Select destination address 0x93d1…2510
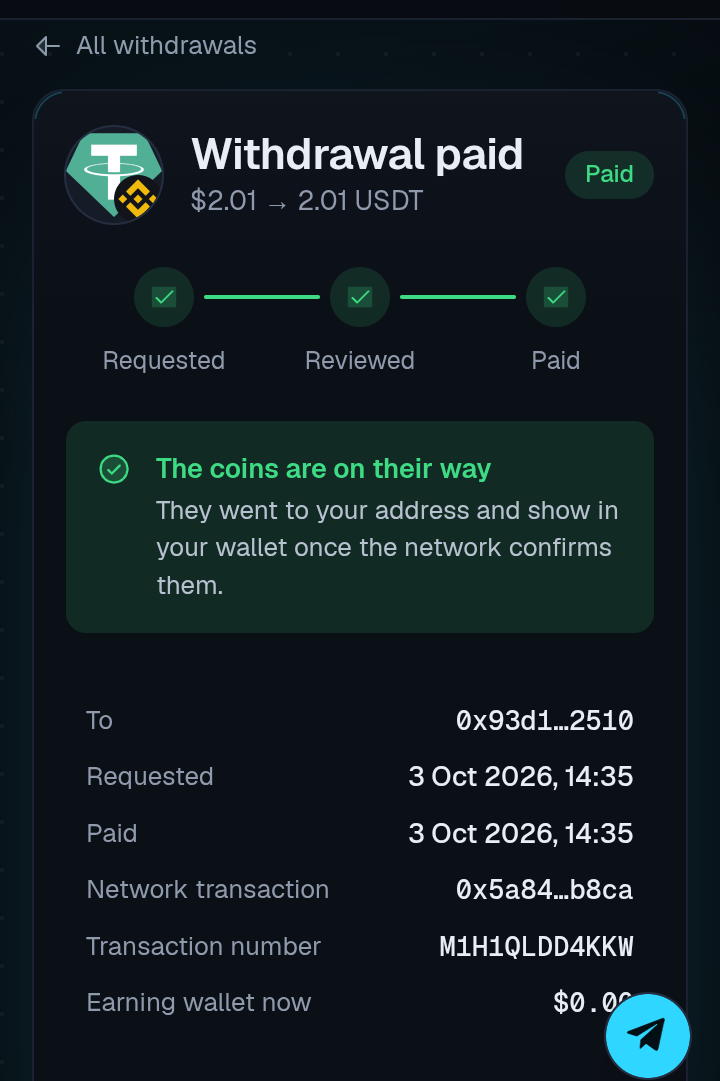Image resolution: width=720 pixels, height=1081 pixels. pos(544,720)
